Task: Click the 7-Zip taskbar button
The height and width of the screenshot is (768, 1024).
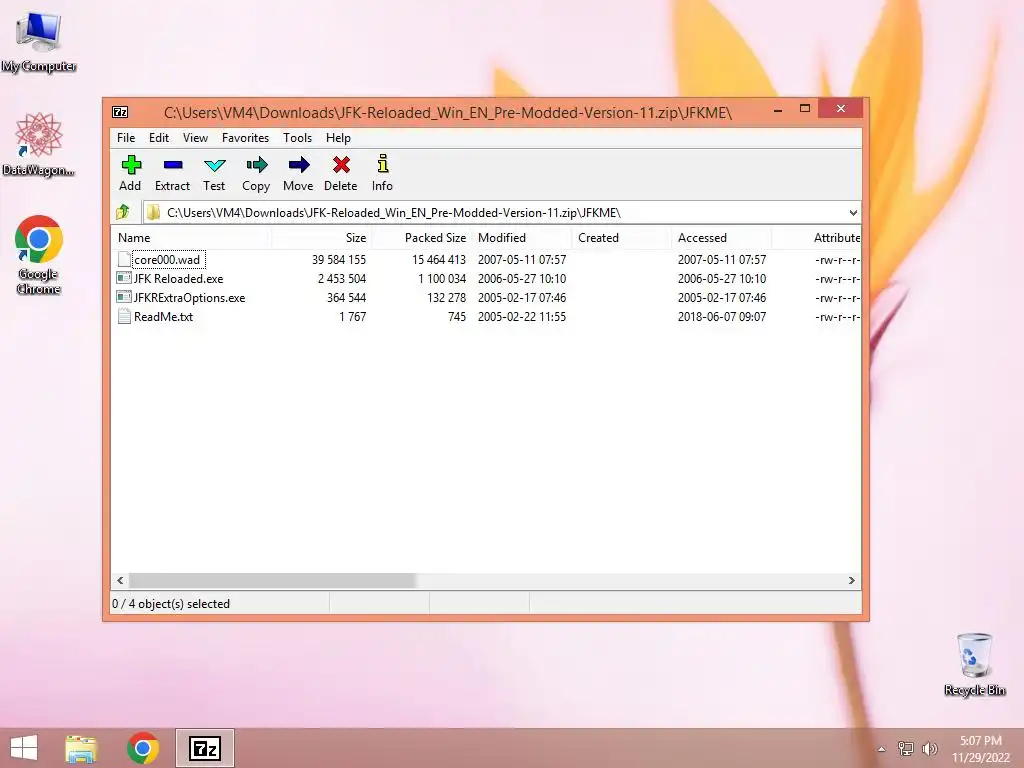Action: (x=204, y=748)
